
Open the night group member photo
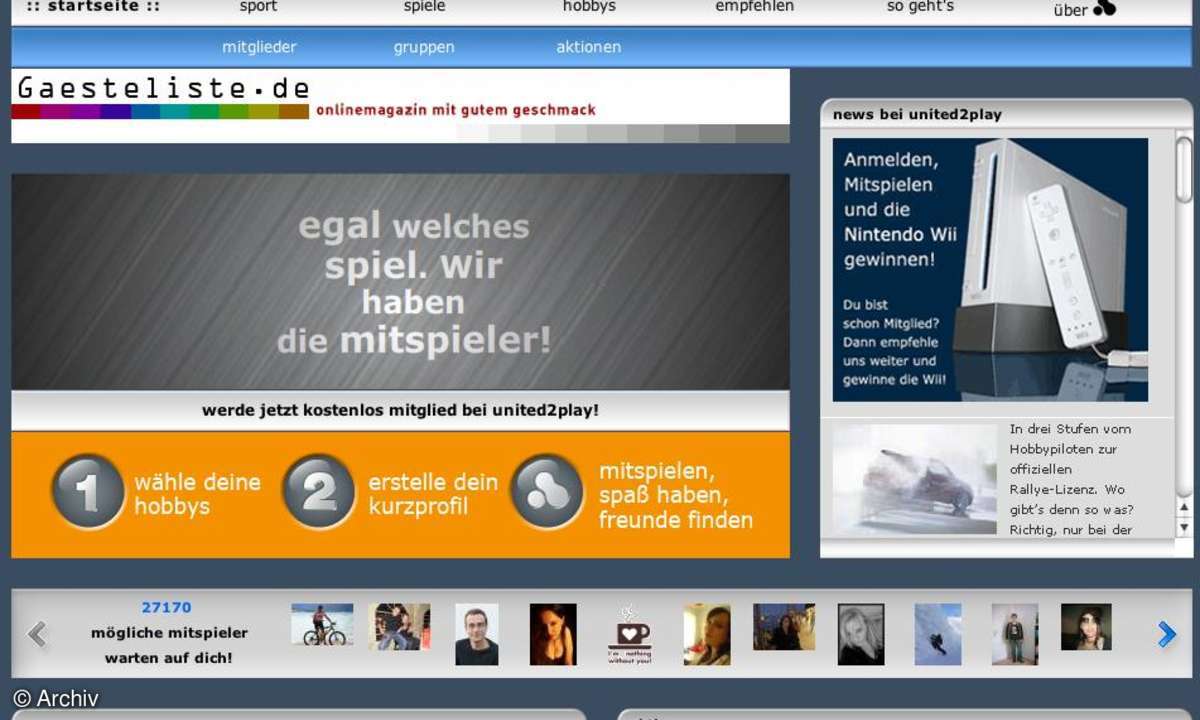(784, 627)
